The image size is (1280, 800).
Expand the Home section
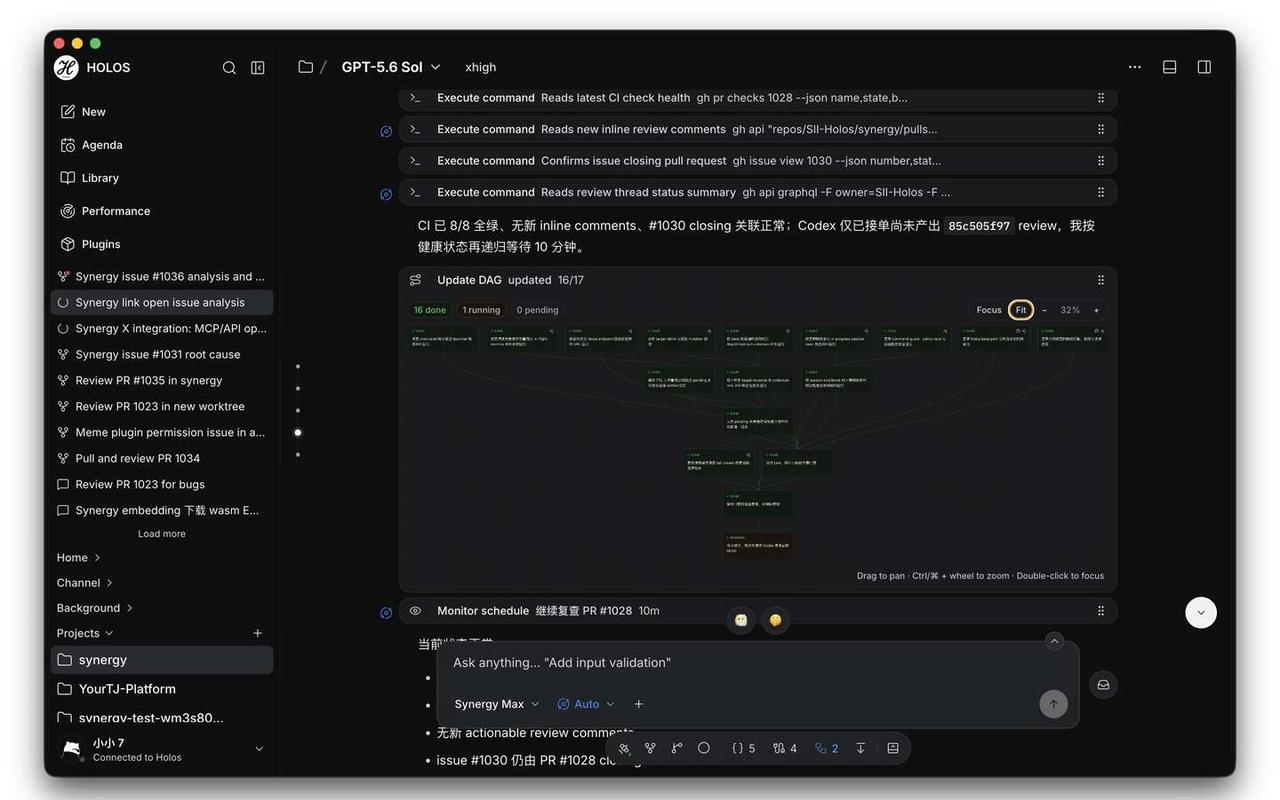coord(79,558)
